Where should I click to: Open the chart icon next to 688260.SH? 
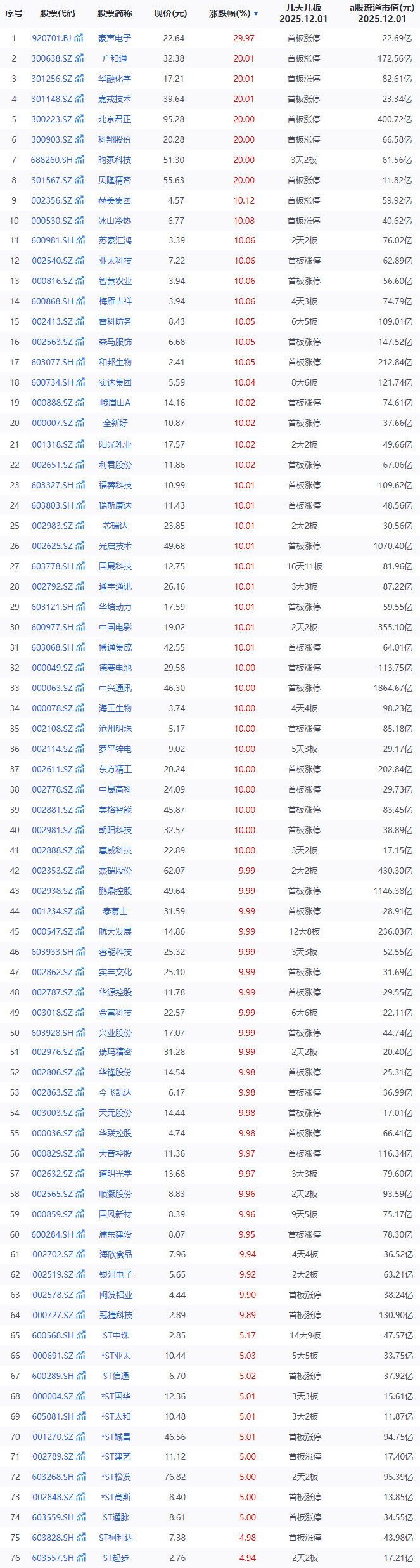[80, 160]
